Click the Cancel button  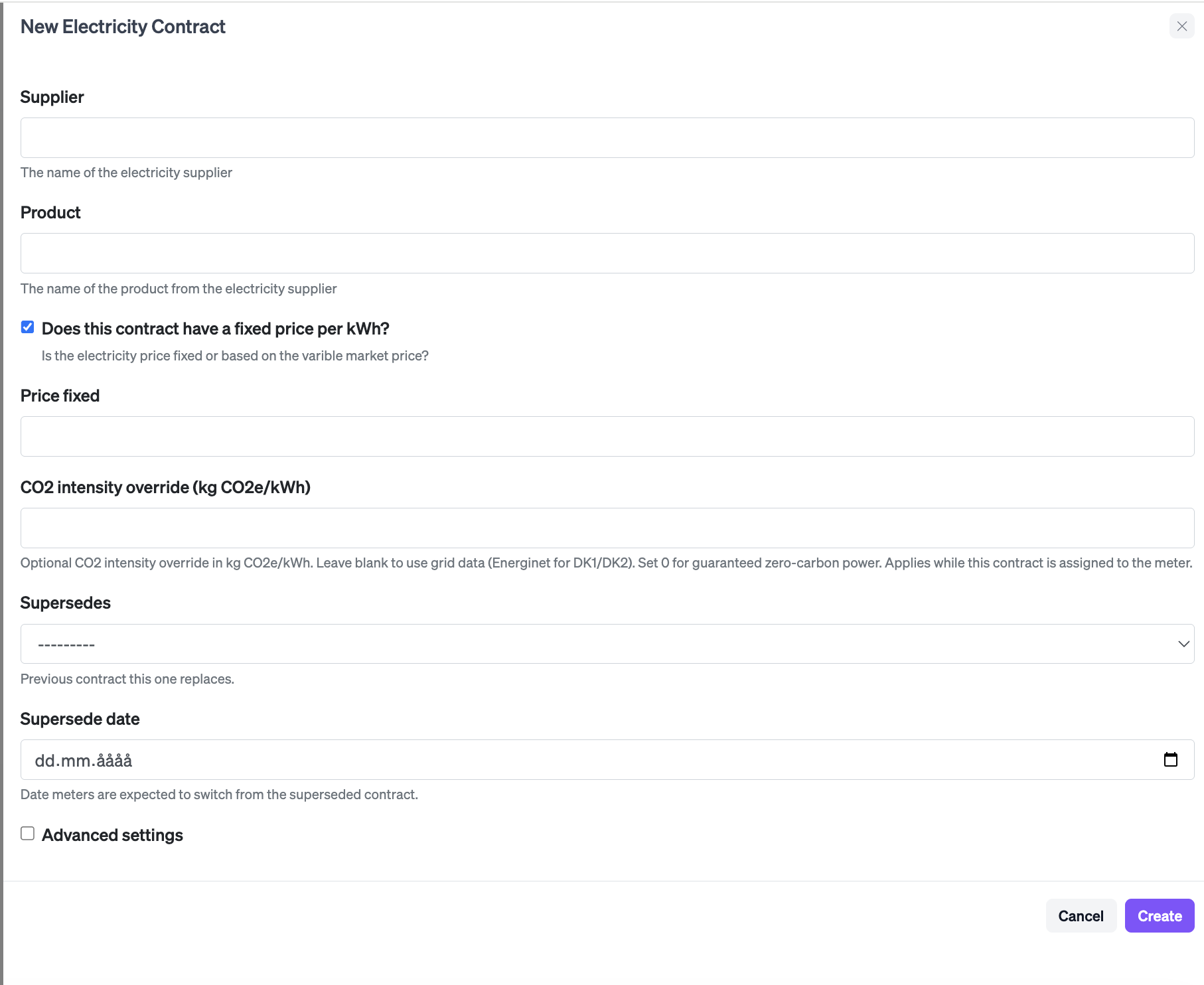(1081, 916)
